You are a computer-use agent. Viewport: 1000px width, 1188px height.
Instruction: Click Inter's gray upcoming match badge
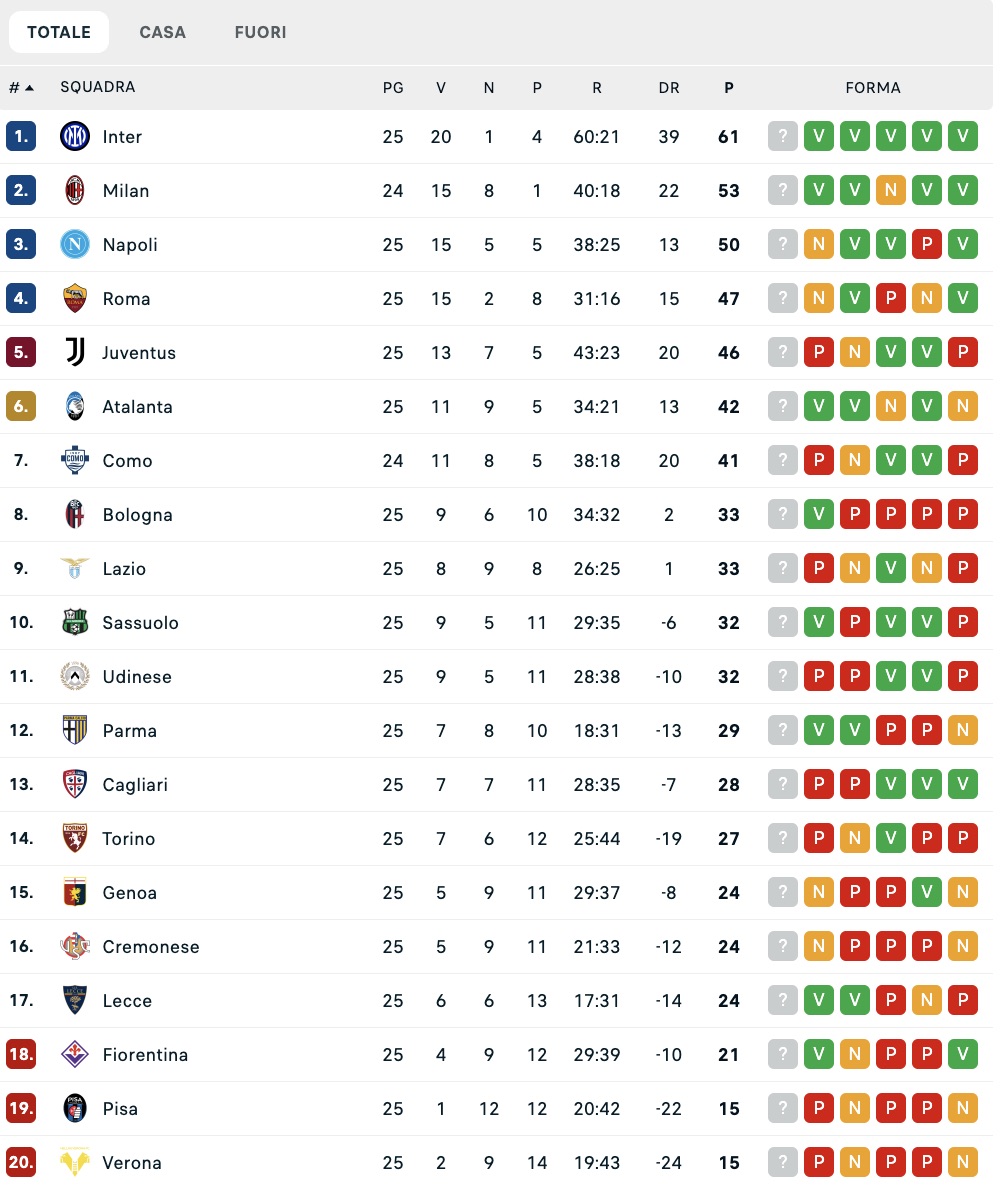(x=783, y=137)
